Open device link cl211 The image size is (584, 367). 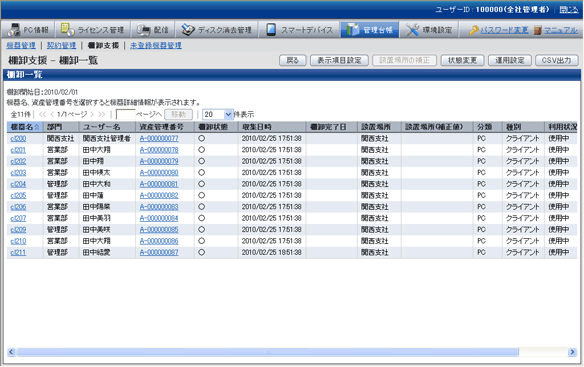click(x=18, y=253)
